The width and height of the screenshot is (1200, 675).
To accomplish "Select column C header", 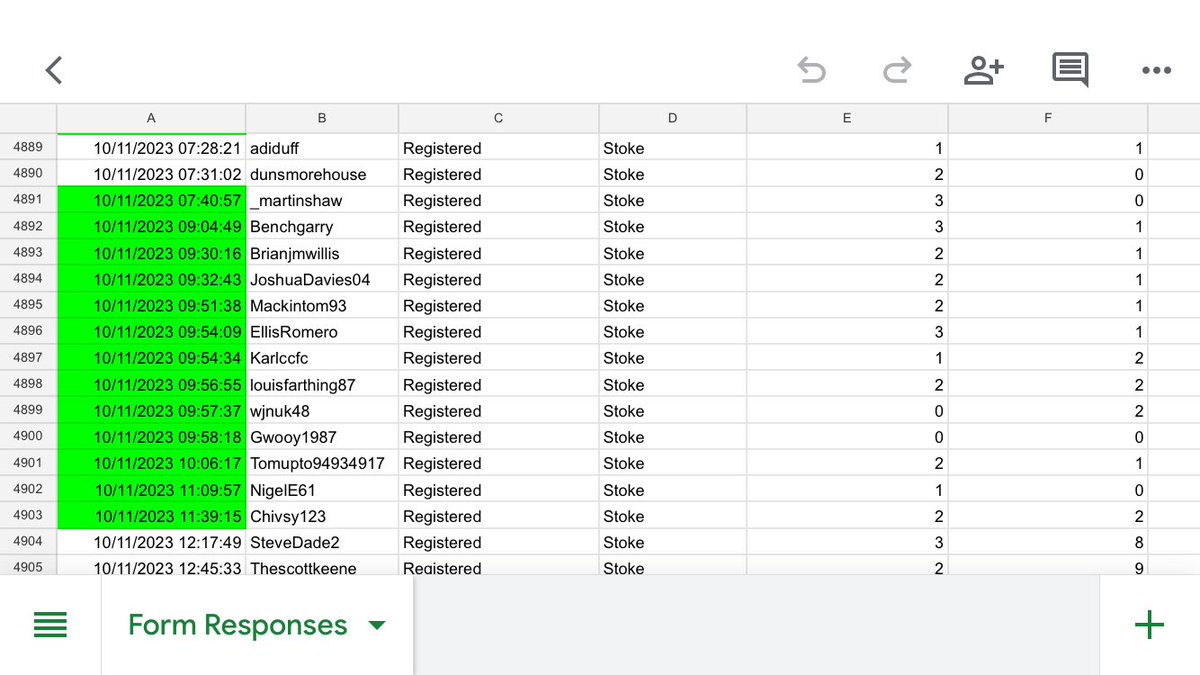I will click(x=498, y=118).
